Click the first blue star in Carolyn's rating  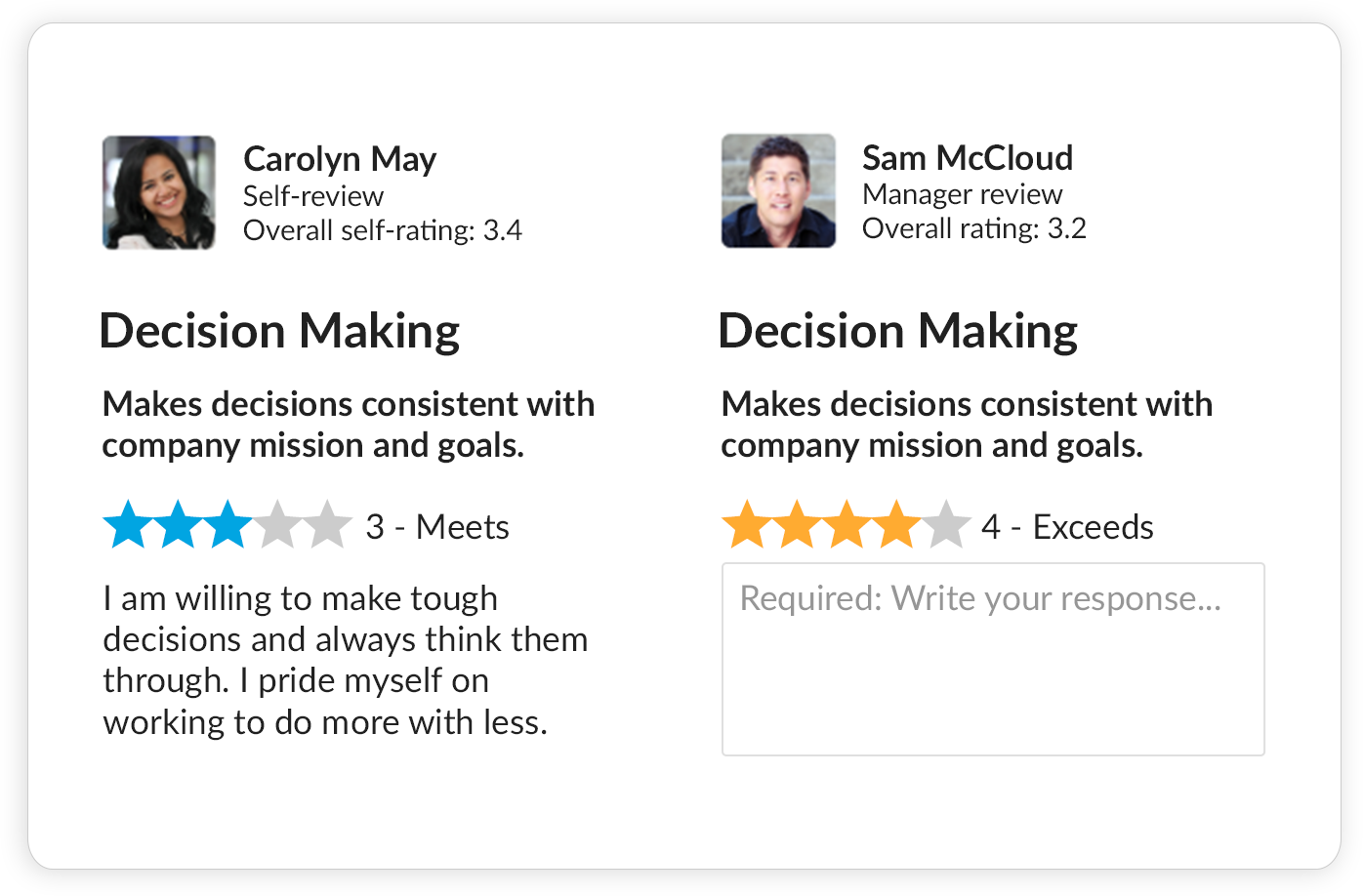point(127,526)
